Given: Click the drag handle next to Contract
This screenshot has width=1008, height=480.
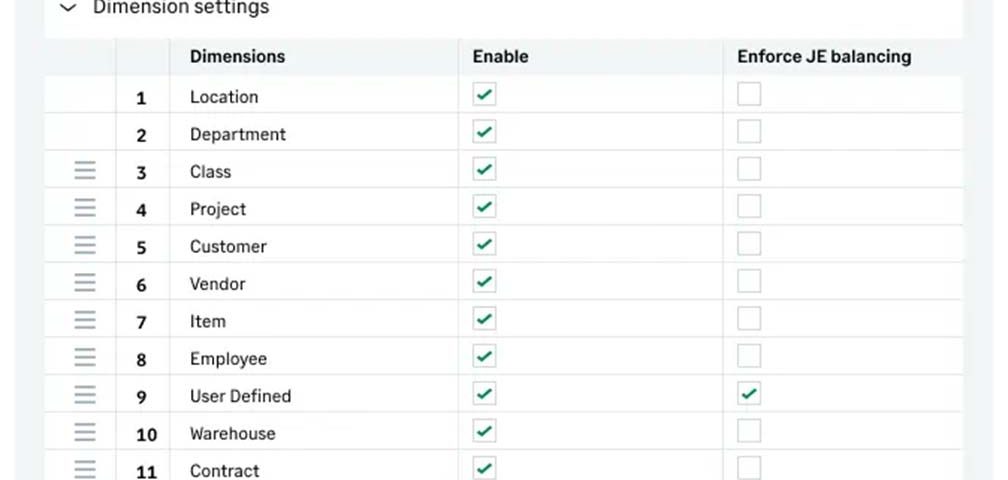Looking at the screenshot, I should click(x=85, y=469).
